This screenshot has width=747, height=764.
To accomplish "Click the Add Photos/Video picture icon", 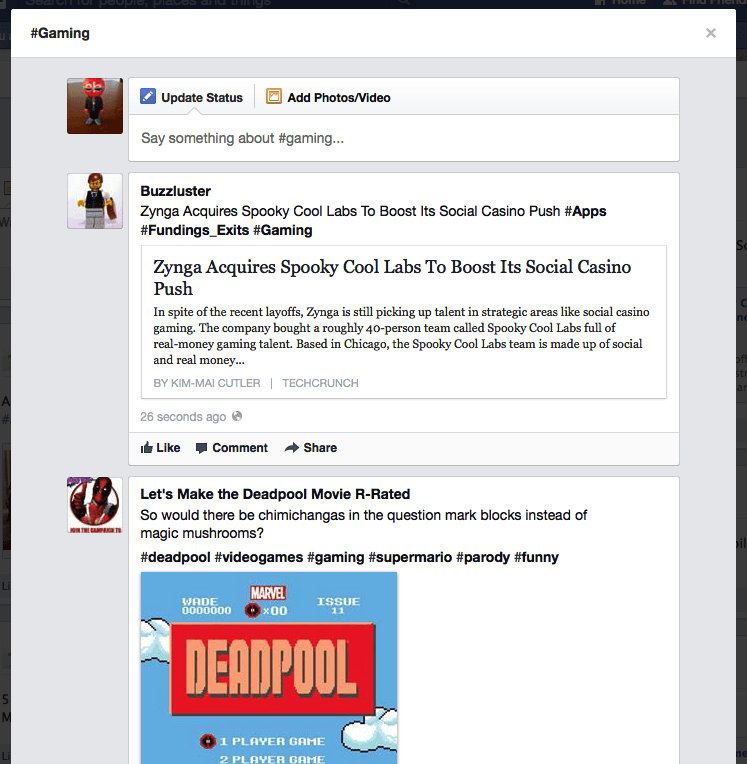I will 274,96.
